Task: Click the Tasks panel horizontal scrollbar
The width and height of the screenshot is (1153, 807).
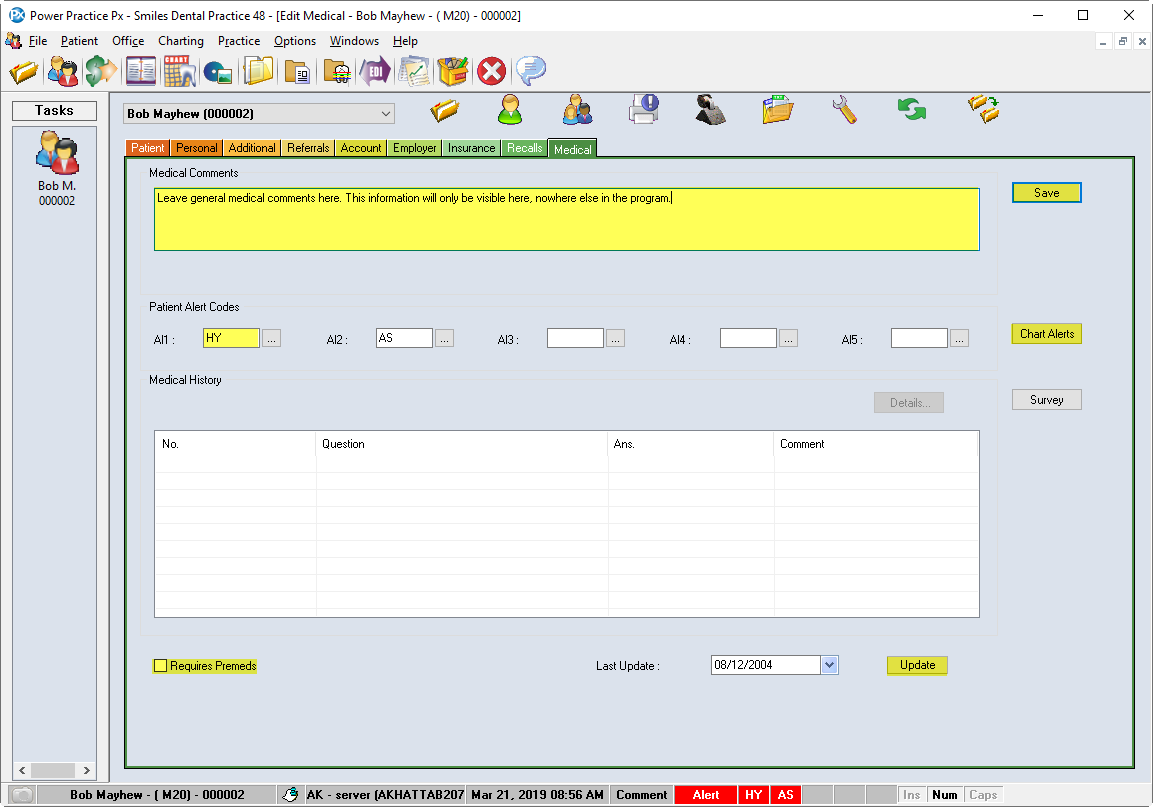Action: pyautogui.click(x=54, y=770)
